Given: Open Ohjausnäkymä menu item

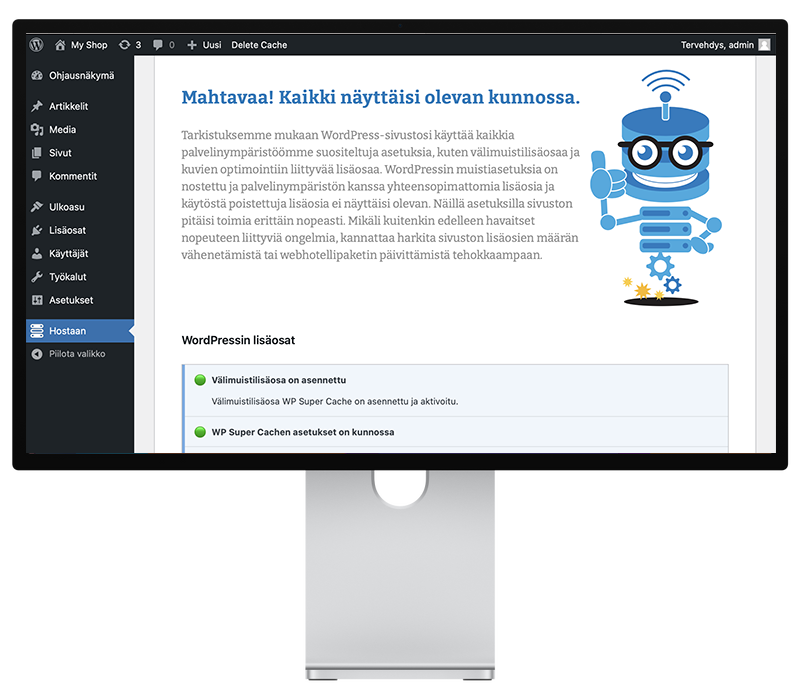Looking at the screenshot, I should click(82, 76).
